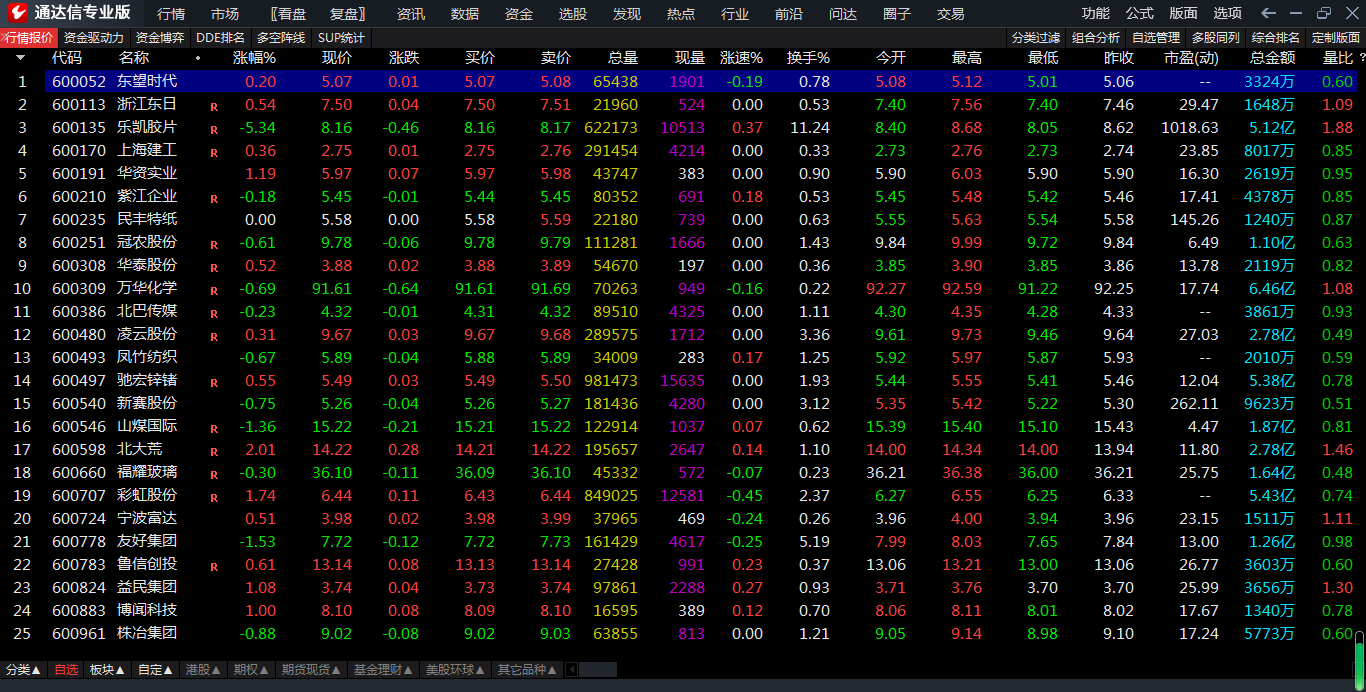This screenshot has width=1366, height=692.
Task: Expand the 基金理财 tab menu
Action: 384,670
